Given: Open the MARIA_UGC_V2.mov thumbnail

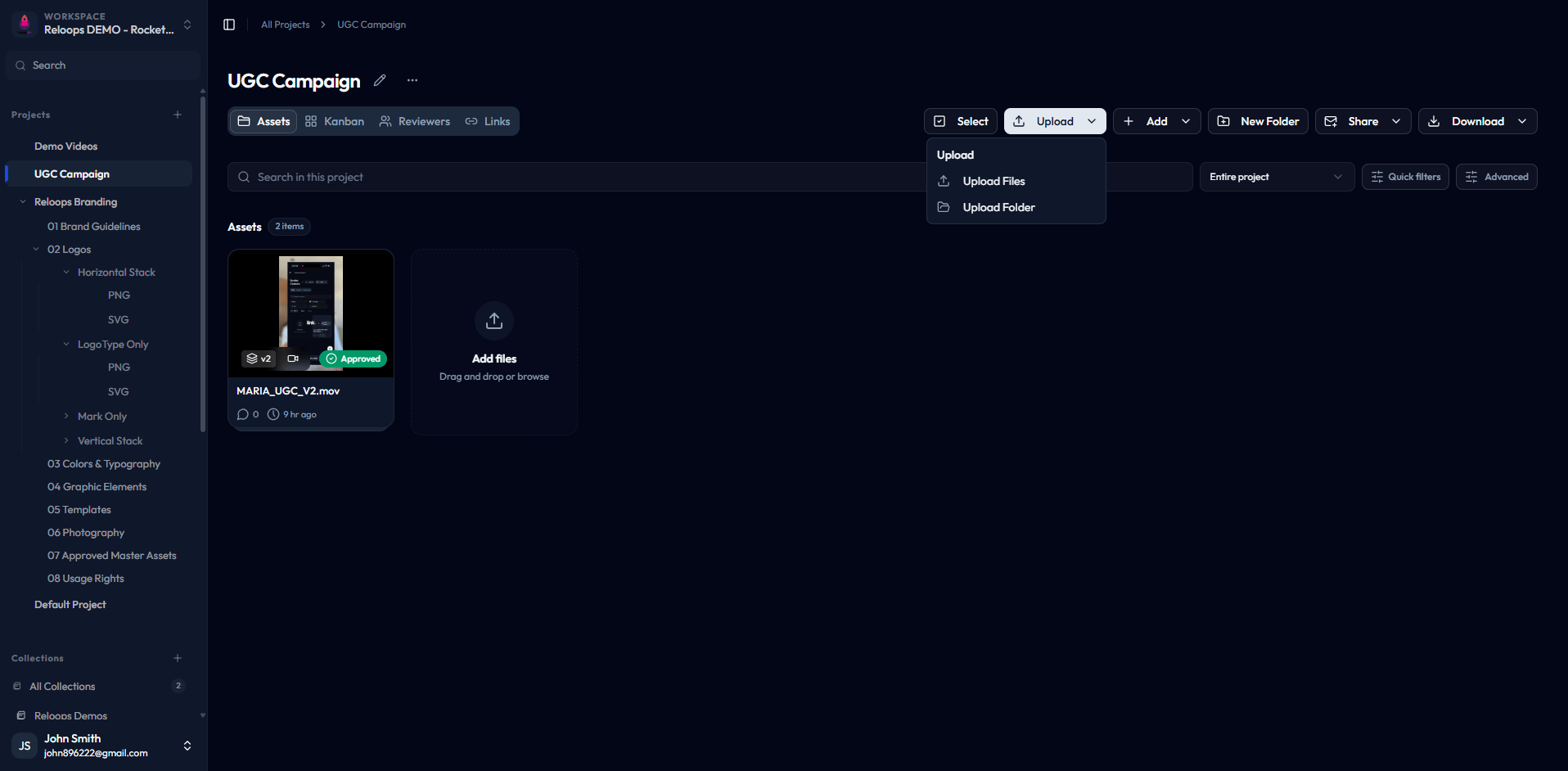Looking at the screenshot, I should coord(311,313).
